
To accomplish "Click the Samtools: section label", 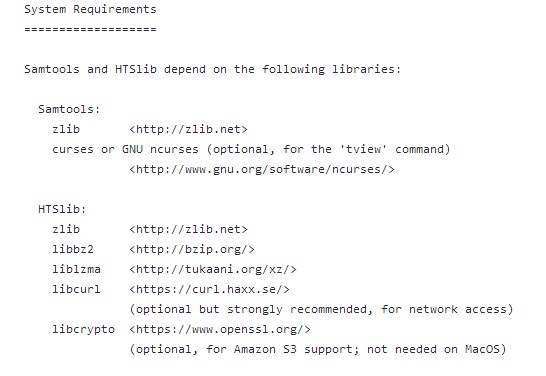I will (69, 109).
